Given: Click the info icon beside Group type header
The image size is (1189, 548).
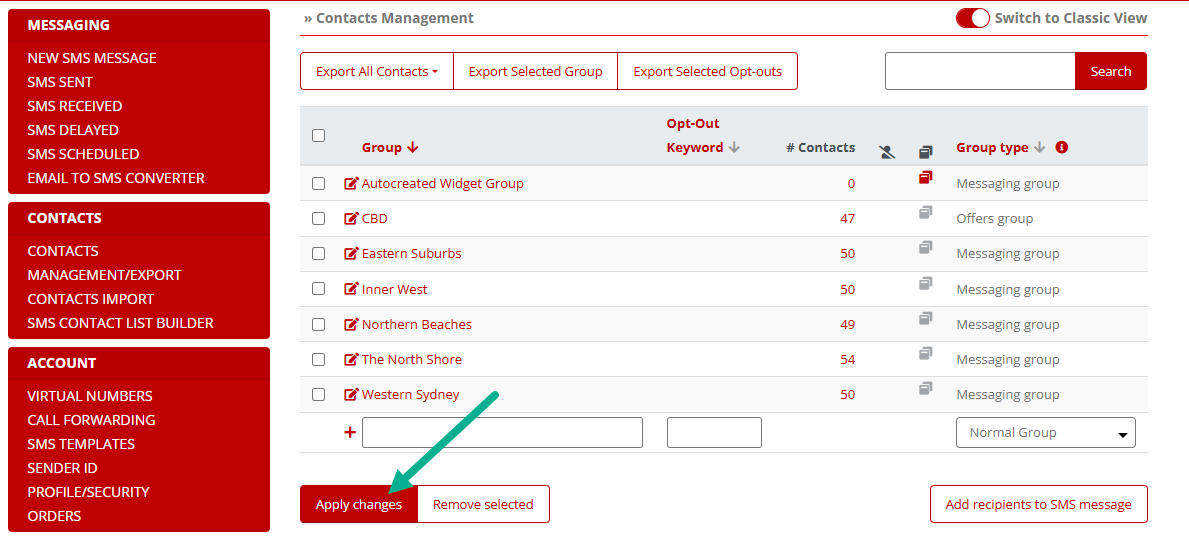Looking at the screenshot, I should 1062,147.
